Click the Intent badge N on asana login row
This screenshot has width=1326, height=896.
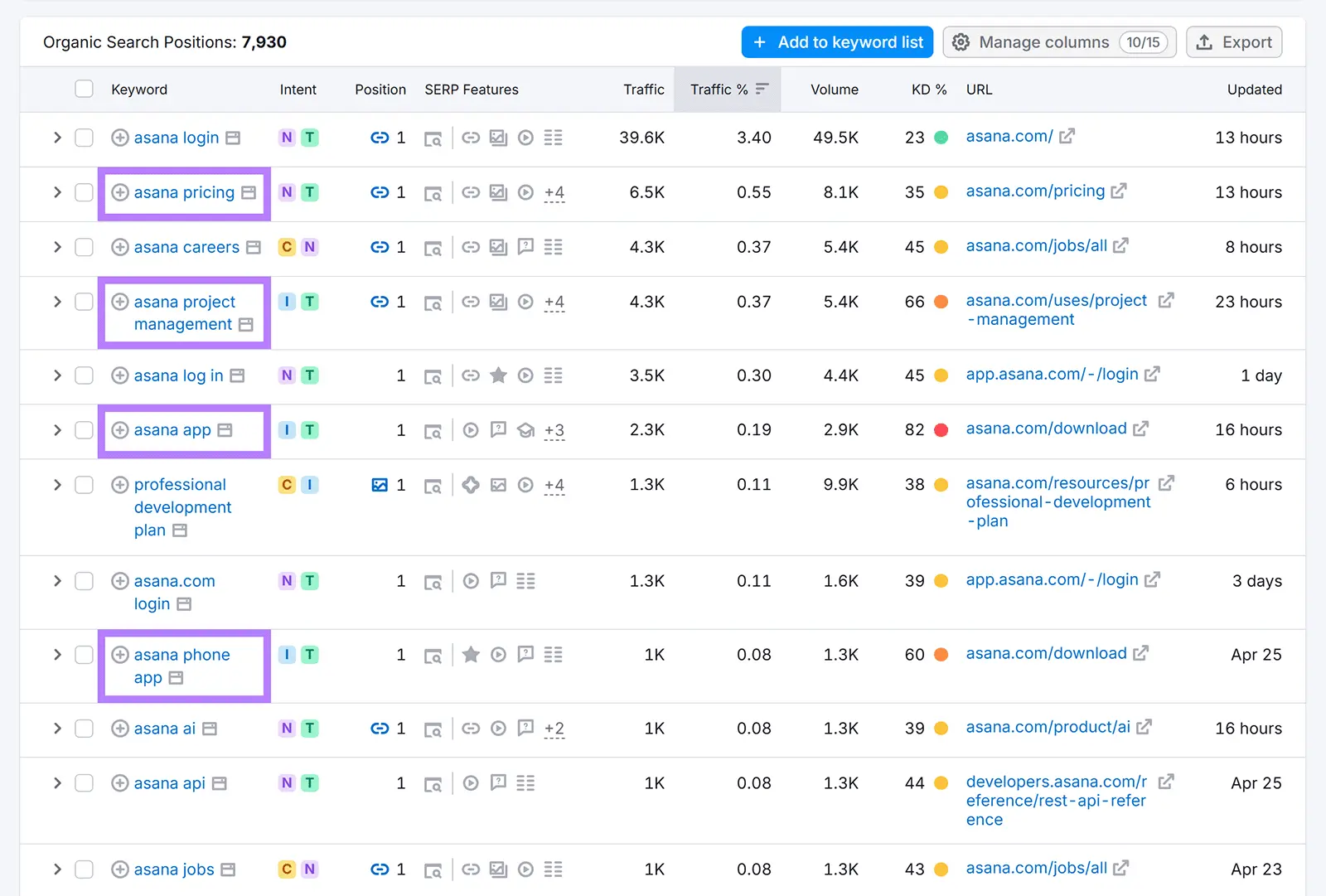click(286, 138)
